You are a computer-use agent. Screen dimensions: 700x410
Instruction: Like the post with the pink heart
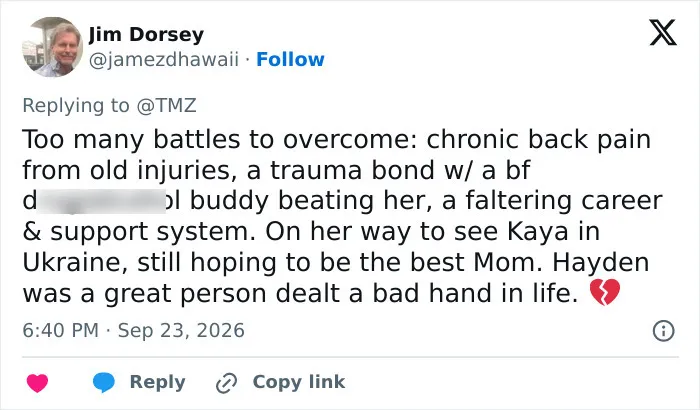click(37, 383)
